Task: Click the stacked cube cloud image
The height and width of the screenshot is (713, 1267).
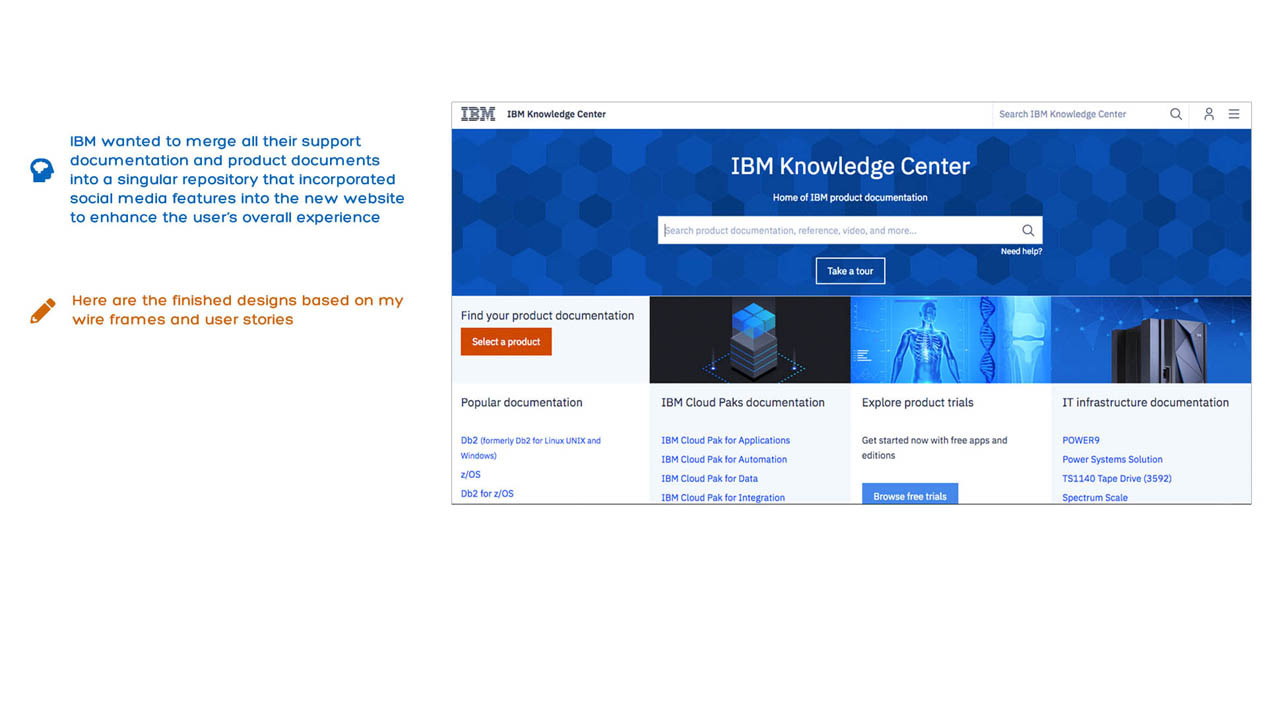Action: click(x=749, y=339)
